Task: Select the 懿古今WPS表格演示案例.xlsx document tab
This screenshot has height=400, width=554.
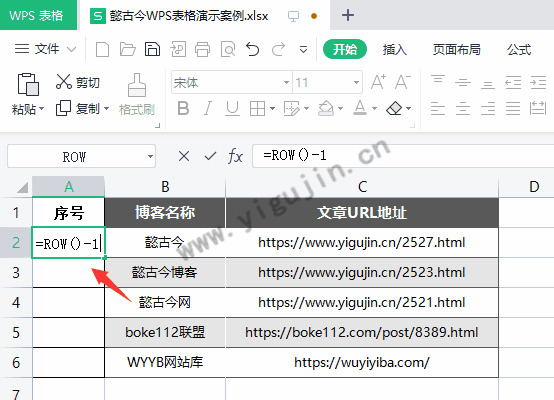Action: tap(205, 16)
